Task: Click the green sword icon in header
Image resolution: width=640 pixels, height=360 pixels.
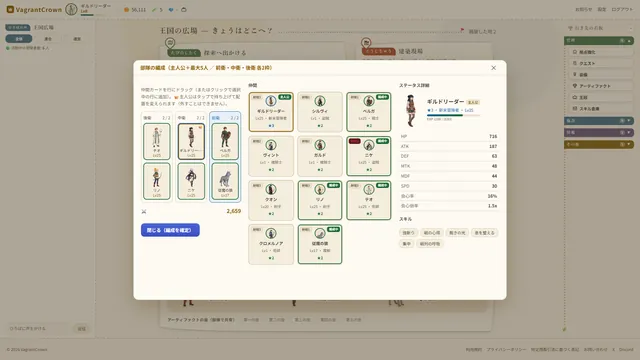Action: pyautogui.click(x=154, y=10)
